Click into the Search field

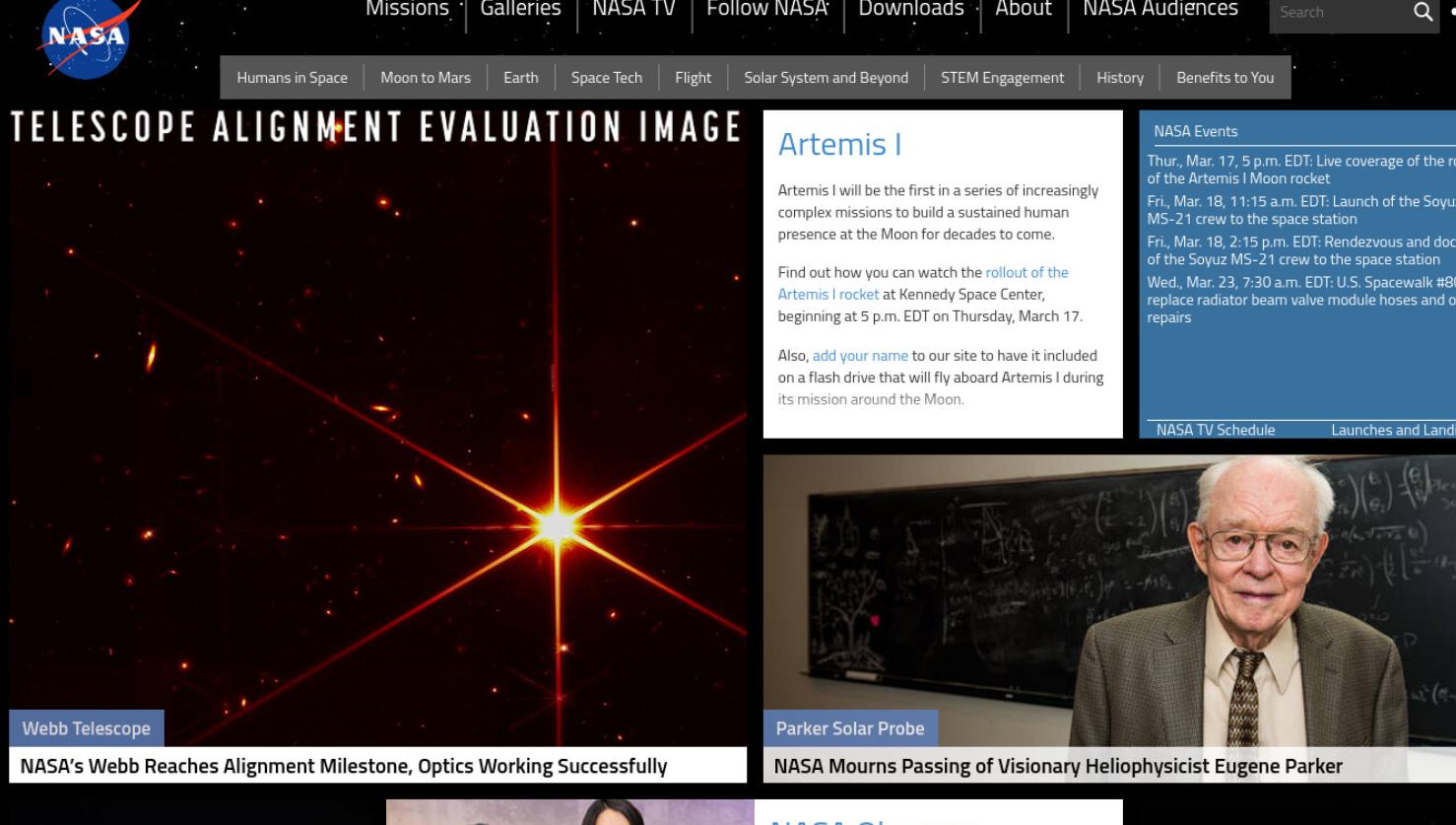click(1338, 13)
